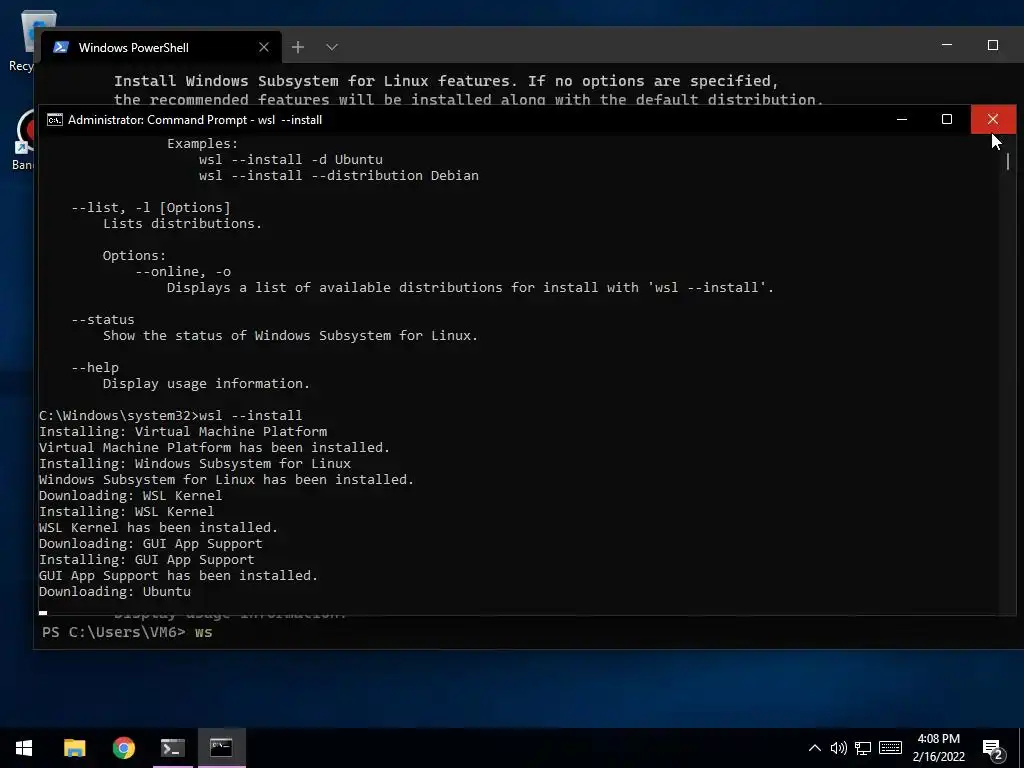1024x768 pixels.
Task: Minimize the Administrator Command Prompt window
Action: 902,120
